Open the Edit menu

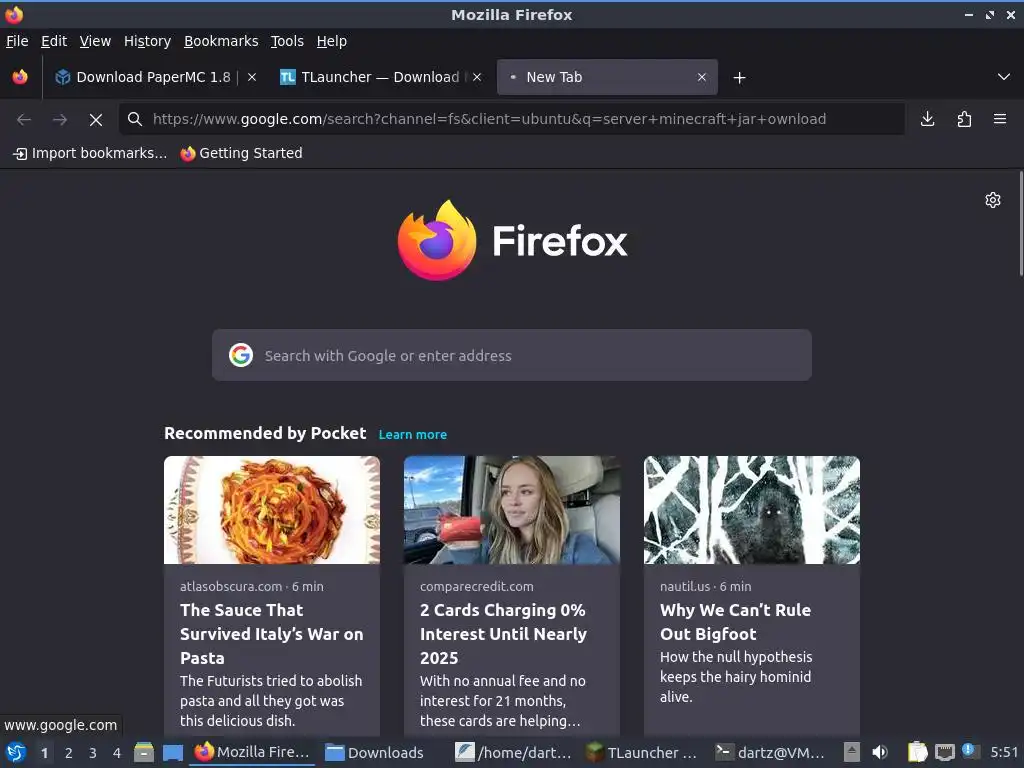[x=54, y=41]
